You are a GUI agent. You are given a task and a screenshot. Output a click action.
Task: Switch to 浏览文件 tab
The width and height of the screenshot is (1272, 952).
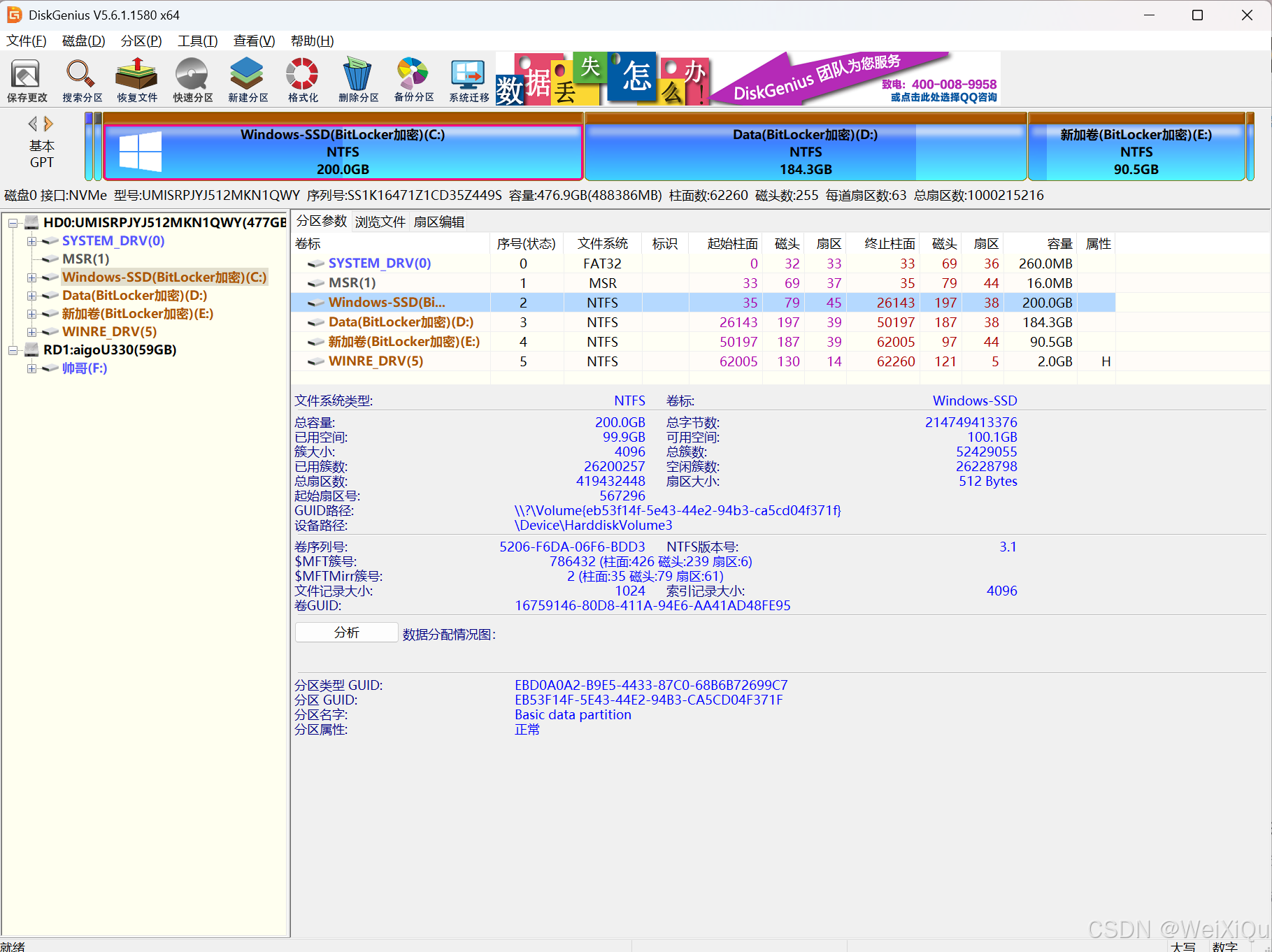click(x=380, y=222)
